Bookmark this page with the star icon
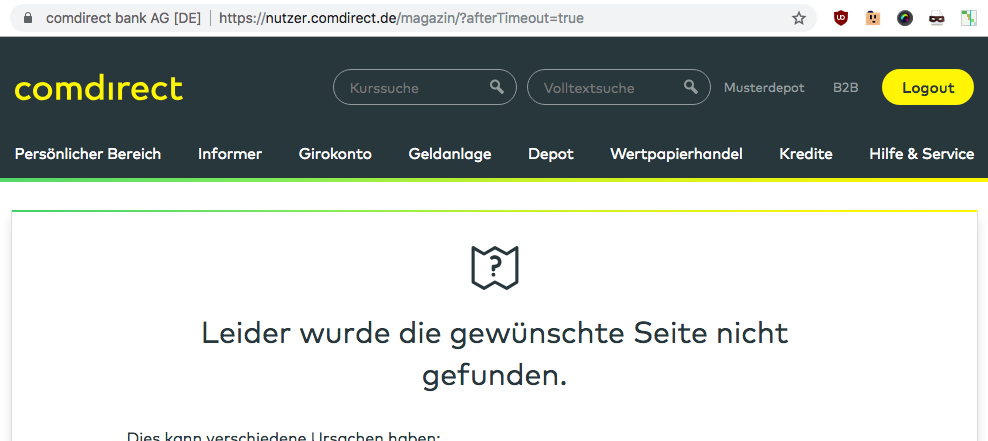This screenshot has height=441, width=988. (x=799, y=18)
